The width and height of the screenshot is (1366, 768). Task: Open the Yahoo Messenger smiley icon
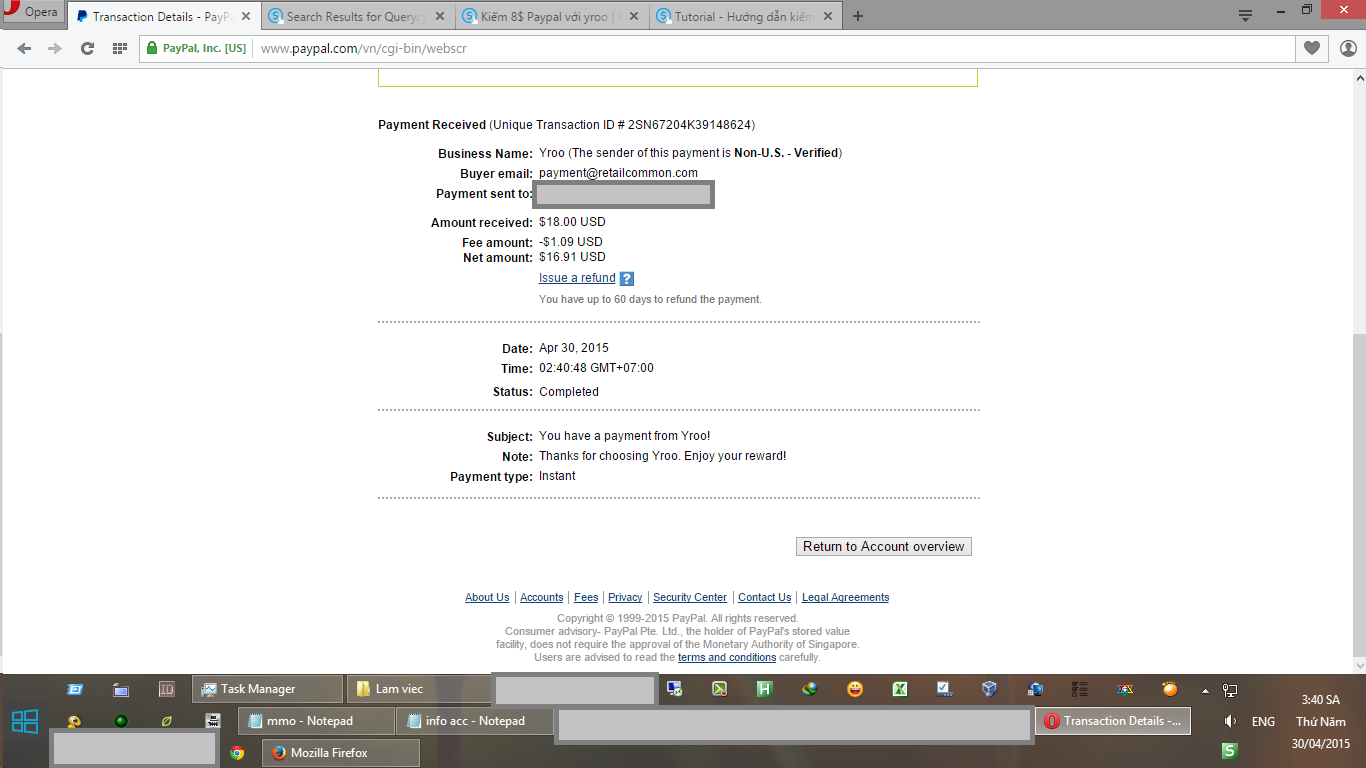855,689
